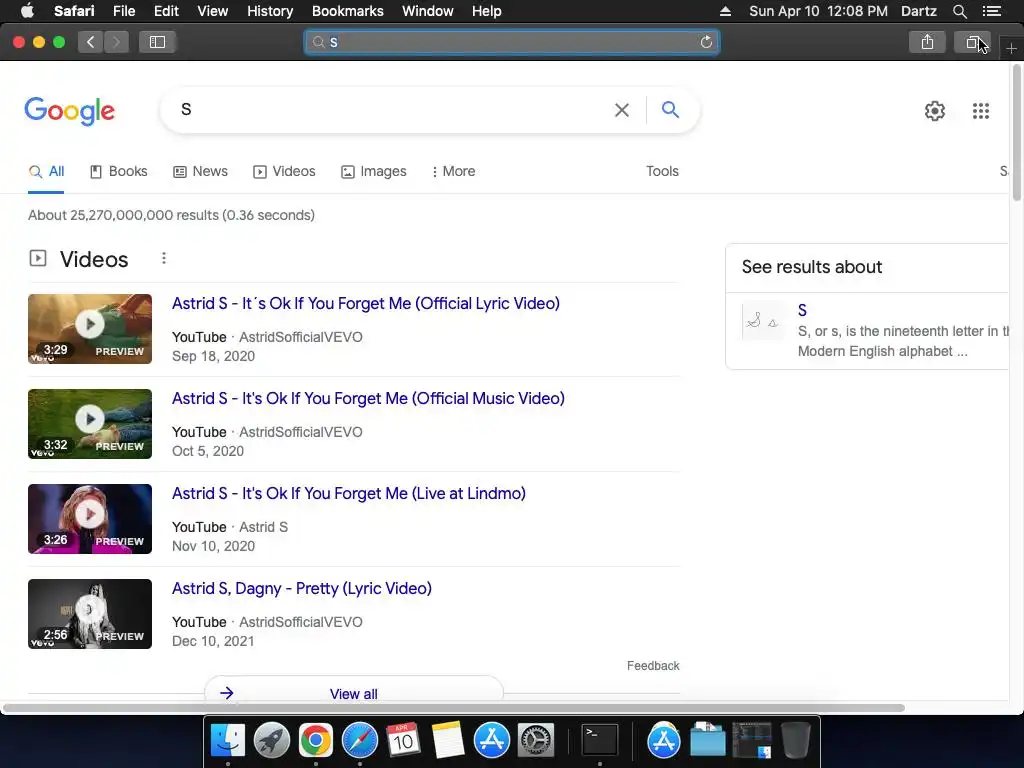Click the eject icon in menu bar
This screenshot has height=768, width=1024.
pyautogui.click(x=726, y=11)
